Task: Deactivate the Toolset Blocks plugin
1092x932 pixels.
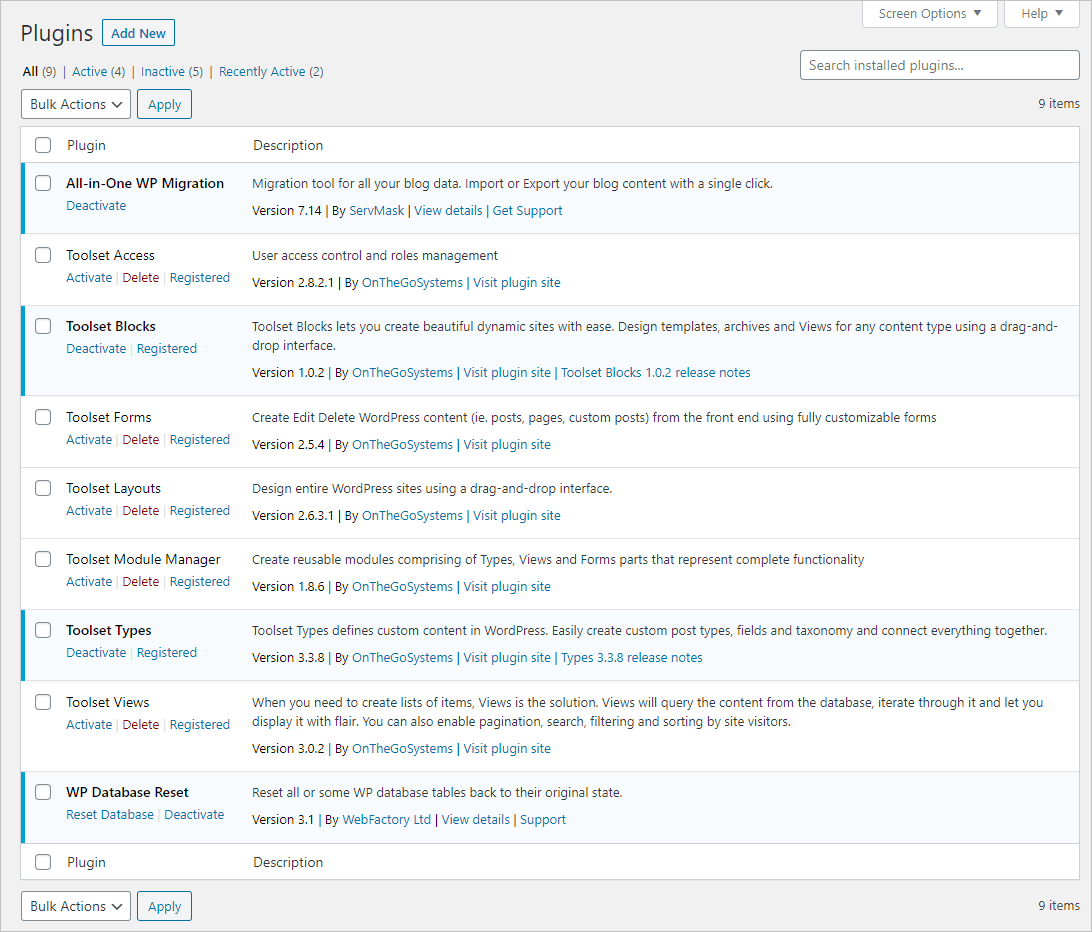Action: coord(96,348)
